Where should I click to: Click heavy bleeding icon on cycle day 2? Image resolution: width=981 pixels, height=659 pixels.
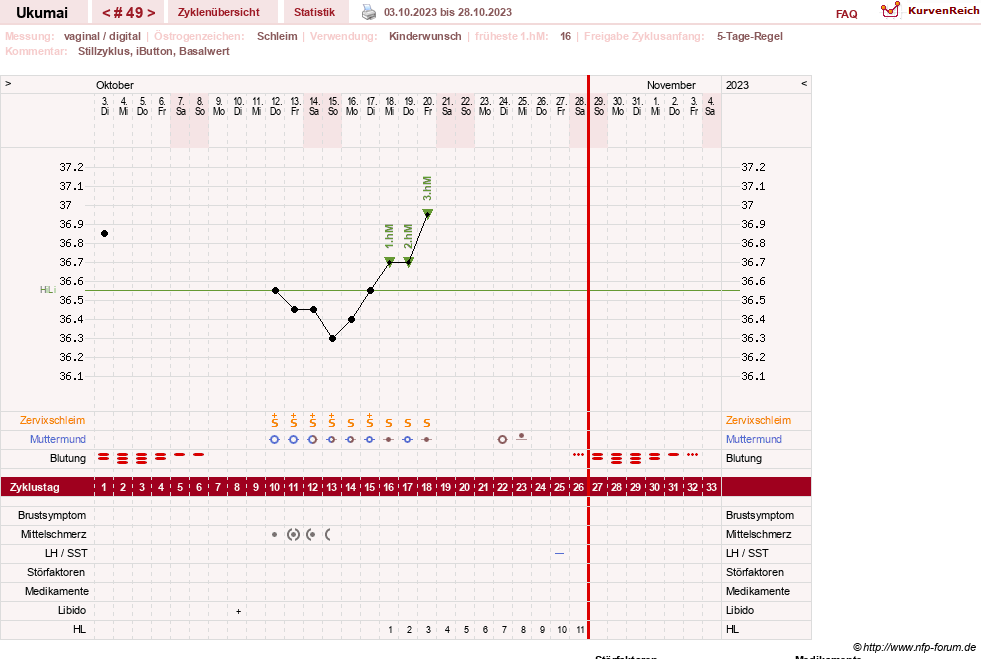(x=123, y=458)
